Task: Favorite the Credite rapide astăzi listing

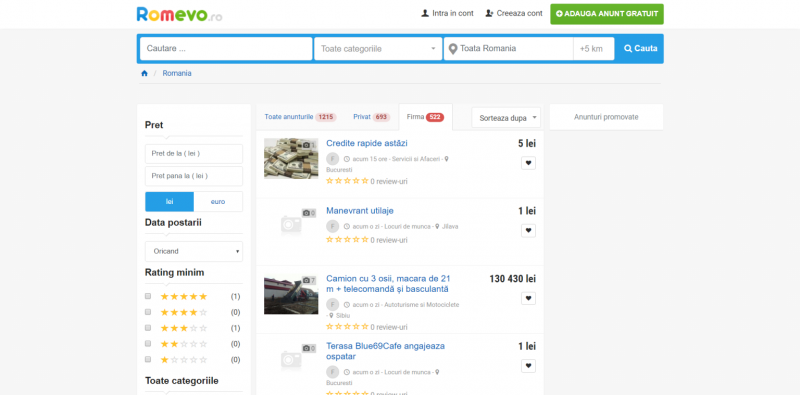Action: pyautogui.click(x=528, y=163)
